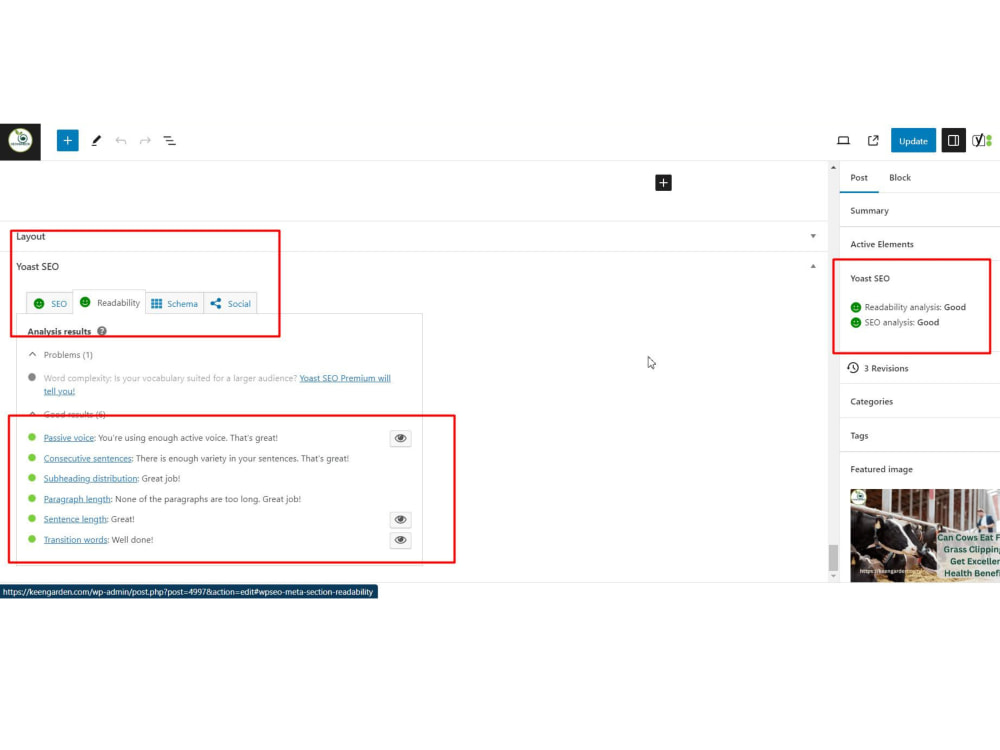Click the scrollbar up arrow
This screenshot has width=1000, height=750.
pos(833,168)
